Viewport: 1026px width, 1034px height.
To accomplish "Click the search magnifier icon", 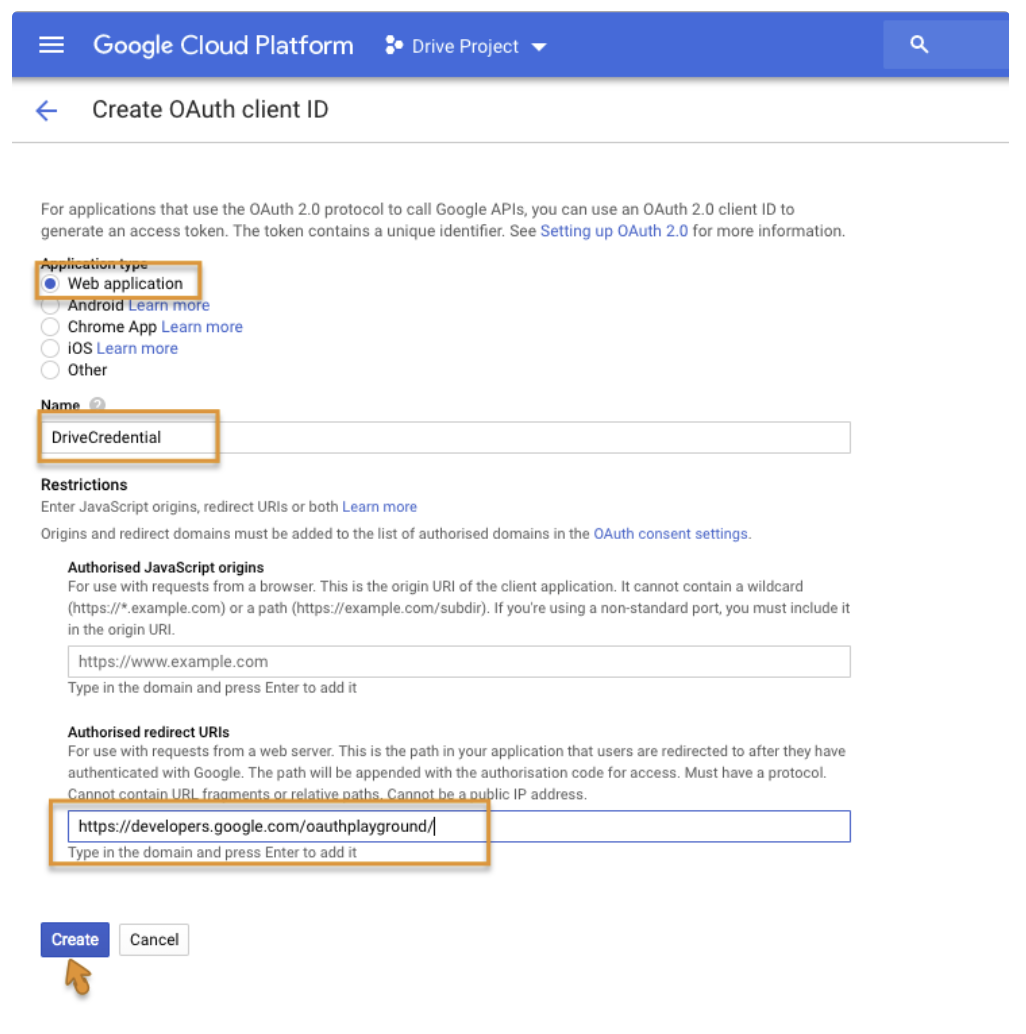I will [x=919, y=45].
